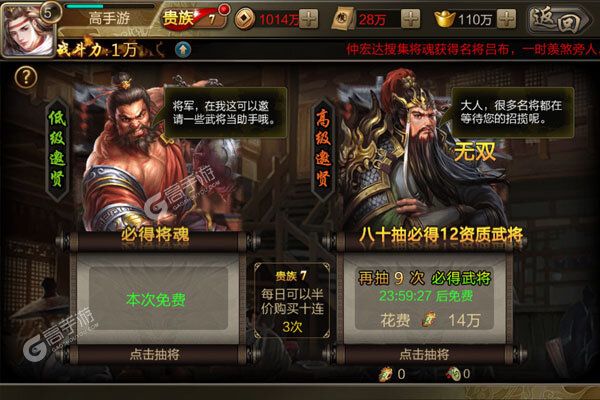Image resolution: width=600 pixels, height=400 pixels.
Task: Click 点击抽将 under high-level recruitment
Action: (x=425, y=354)
